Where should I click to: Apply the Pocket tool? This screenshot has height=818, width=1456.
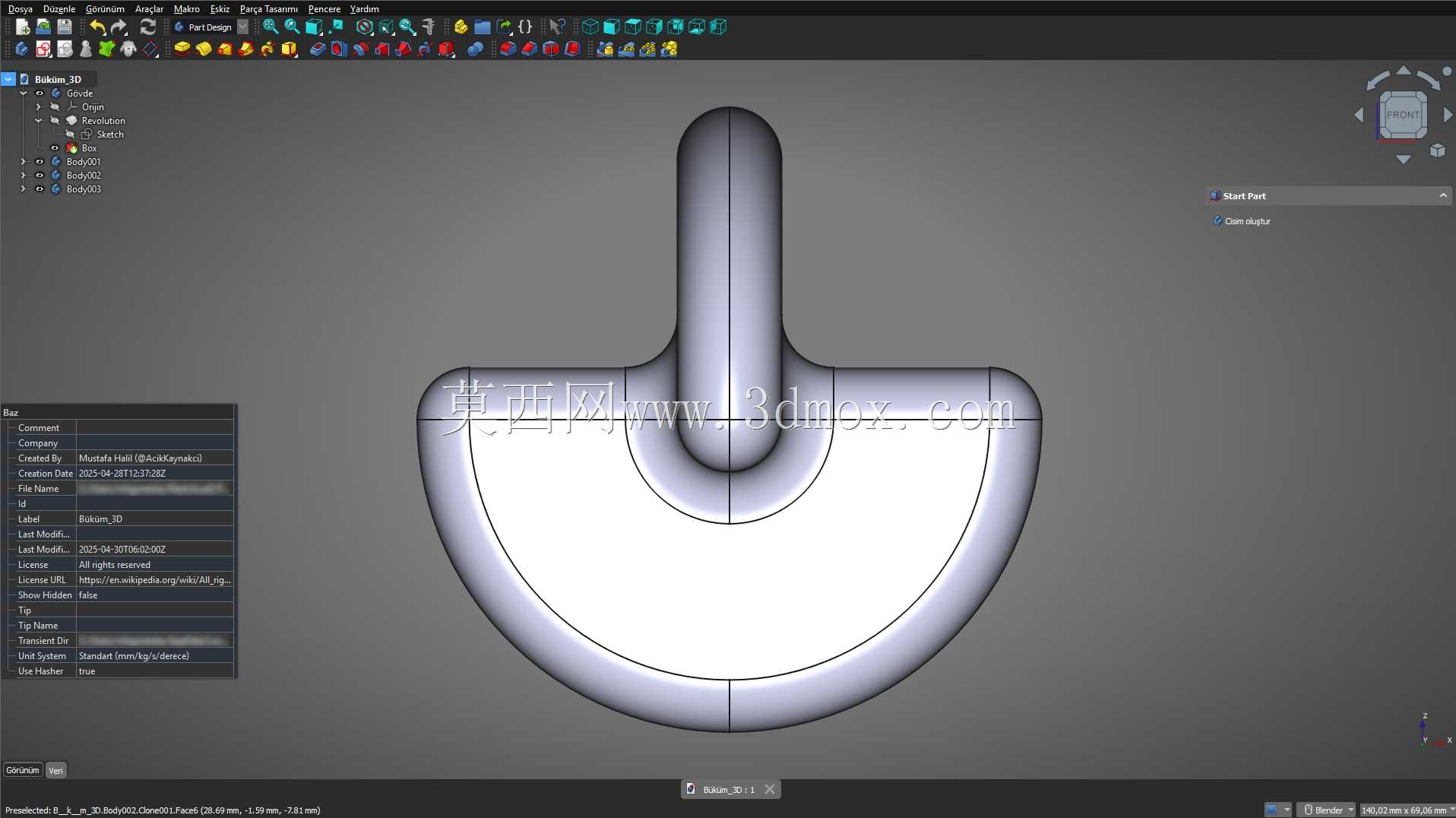click(318, 49)
